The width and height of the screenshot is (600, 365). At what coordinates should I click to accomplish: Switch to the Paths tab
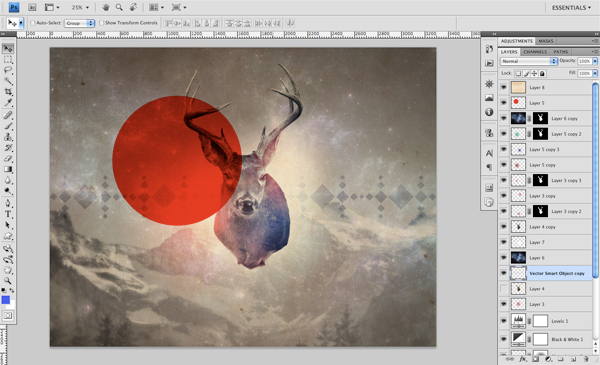coord(561,52)
